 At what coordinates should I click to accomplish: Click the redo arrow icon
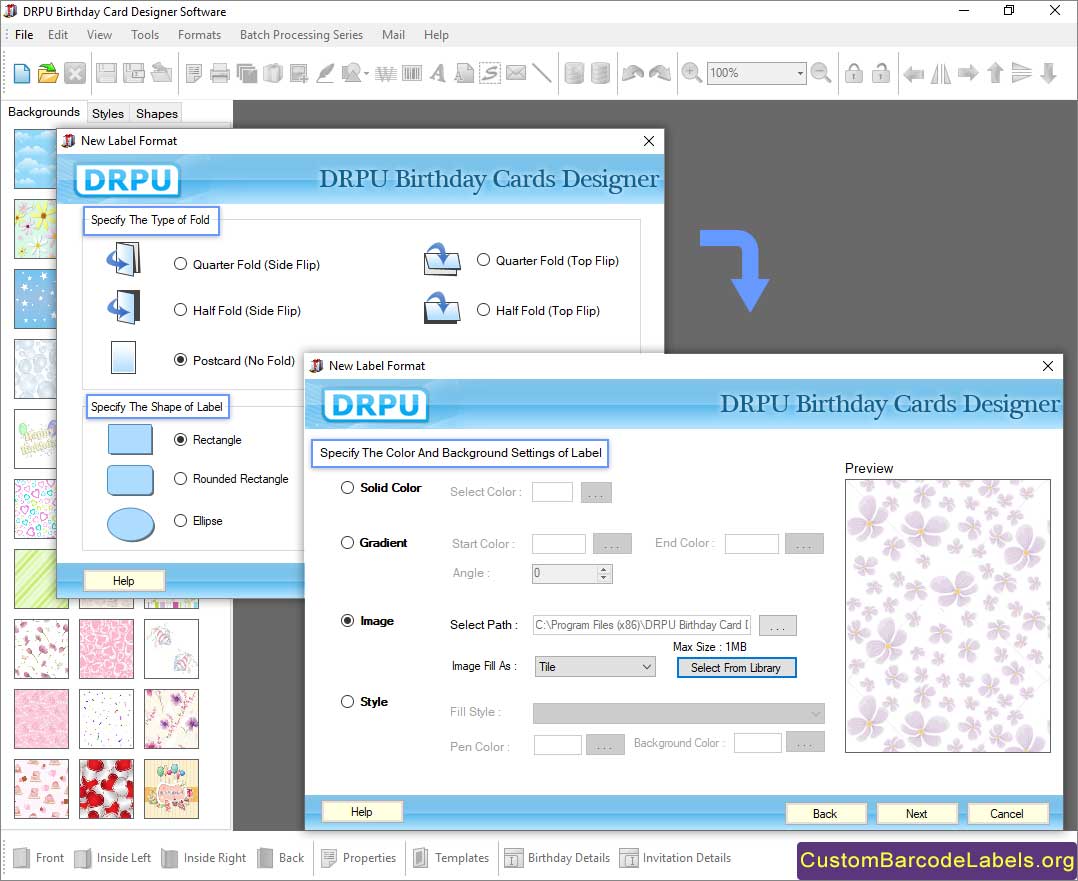660,73
